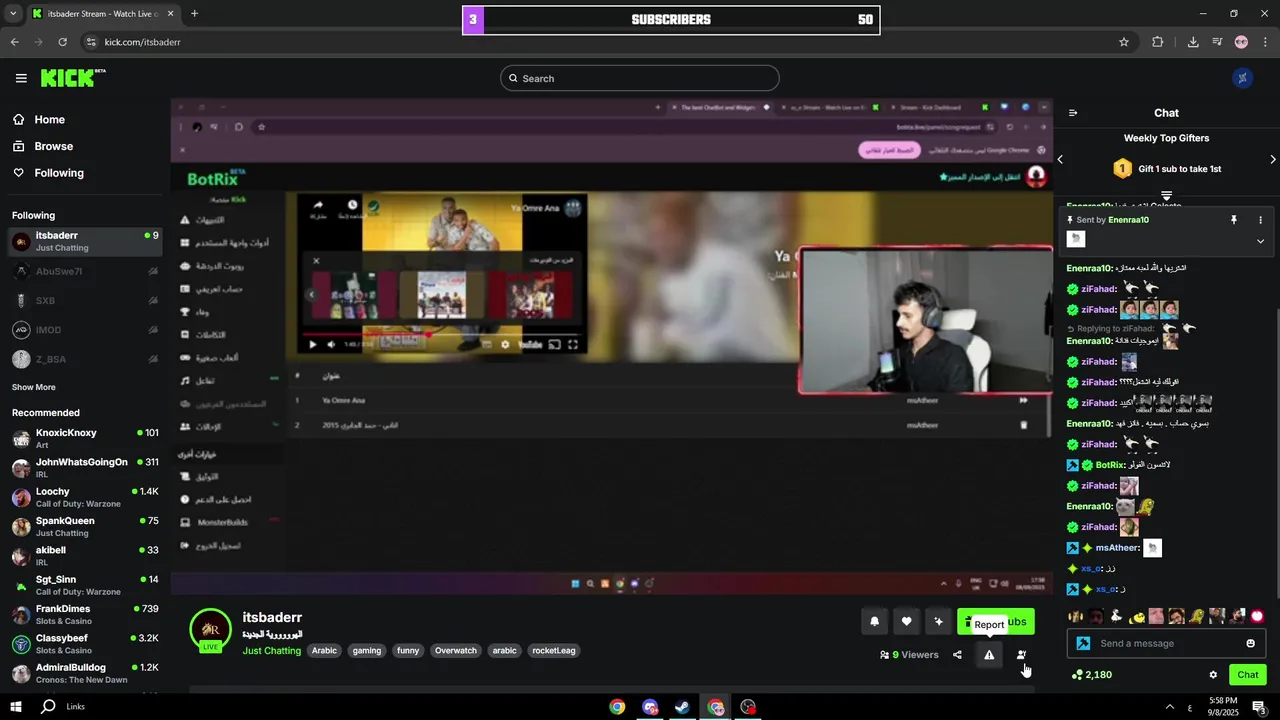Share the stream via share icon
1280x720 pixels.
957,655
